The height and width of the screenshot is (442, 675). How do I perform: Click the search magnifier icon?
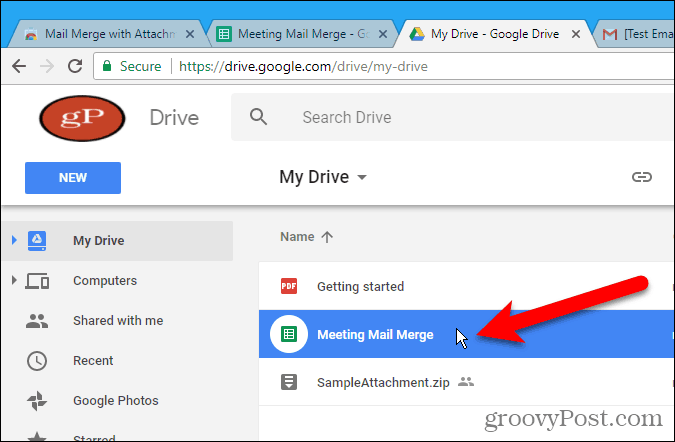(x=258, y=117)
